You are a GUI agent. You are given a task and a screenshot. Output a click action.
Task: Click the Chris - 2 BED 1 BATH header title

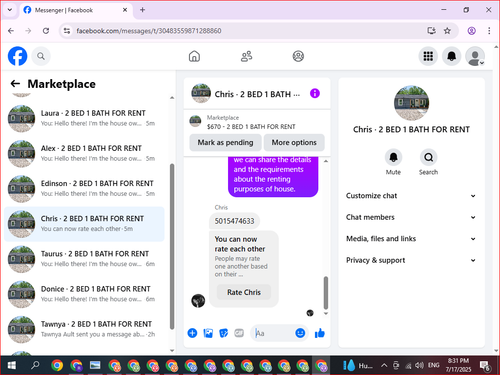pyautogui.click(x=257, y=94)
